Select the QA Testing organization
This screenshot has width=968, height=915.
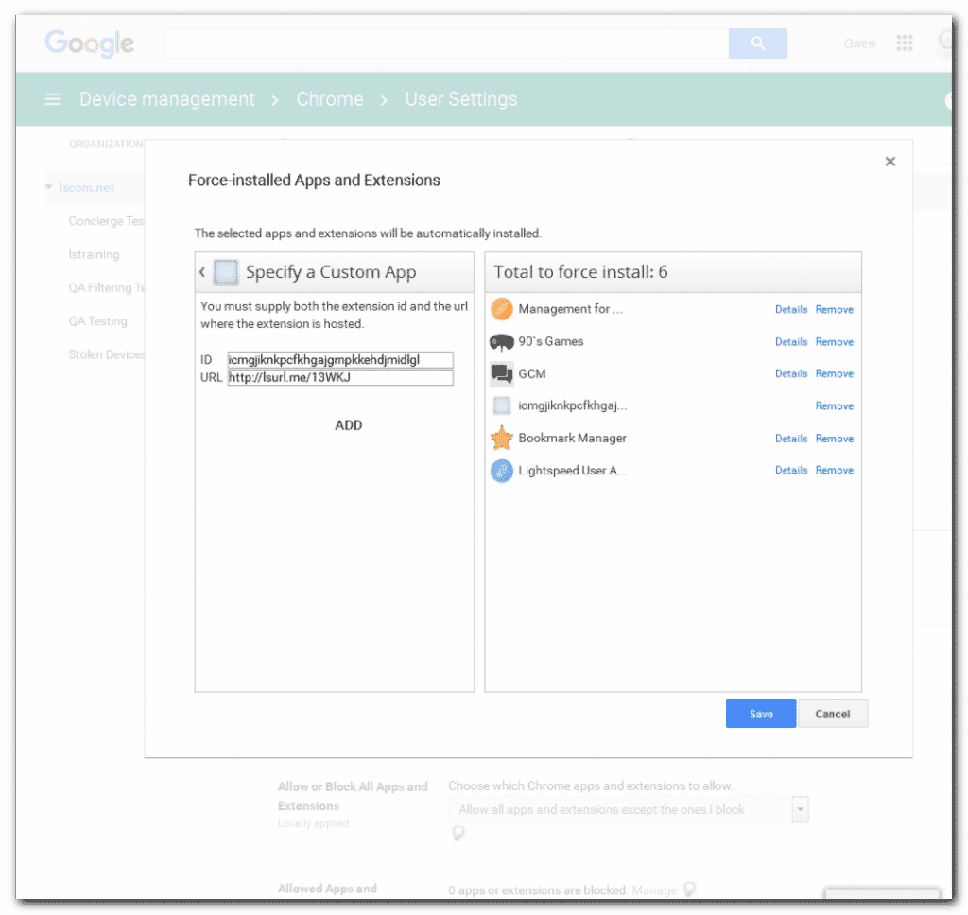pos(98,321)
